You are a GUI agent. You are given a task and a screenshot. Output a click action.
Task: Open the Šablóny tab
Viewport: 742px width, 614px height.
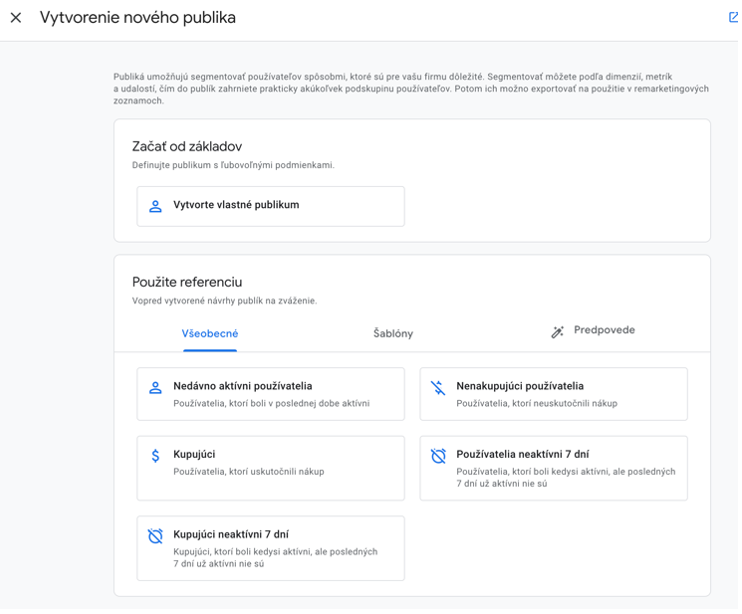(393, 333)
